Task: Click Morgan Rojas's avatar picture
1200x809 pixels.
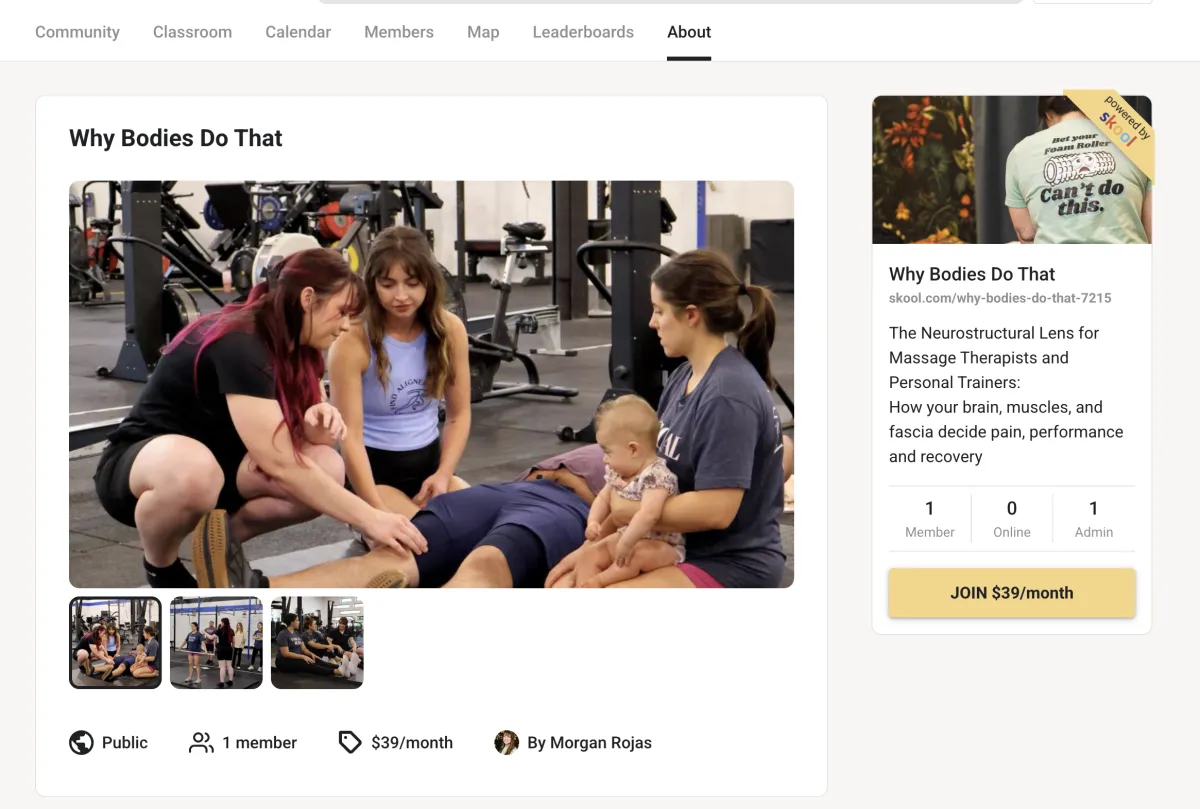Action: tap(507, 742)
